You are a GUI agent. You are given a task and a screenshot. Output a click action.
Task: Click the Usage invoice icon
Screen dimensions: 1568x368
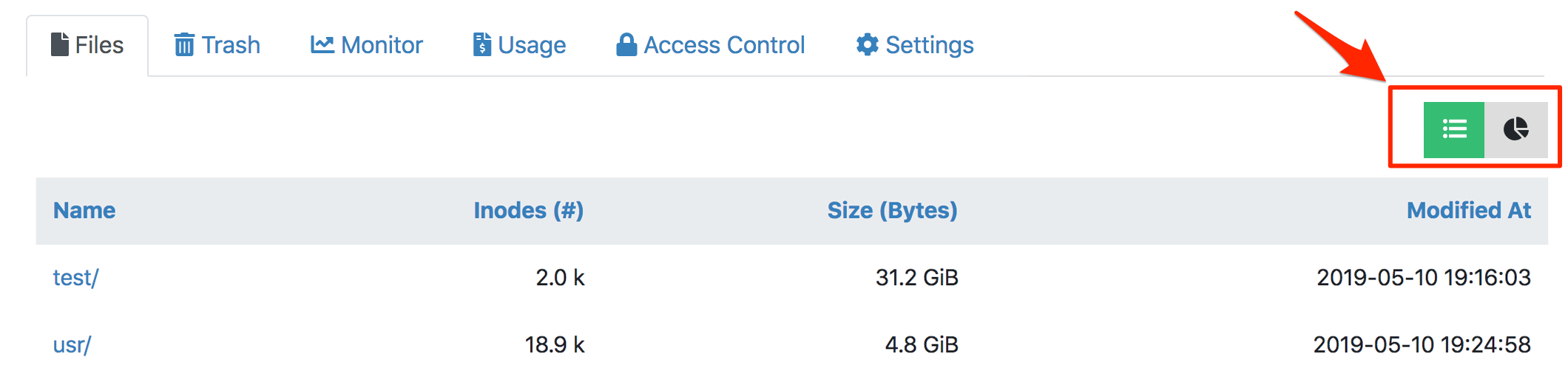pyautogui.click(x=481, y=44)
